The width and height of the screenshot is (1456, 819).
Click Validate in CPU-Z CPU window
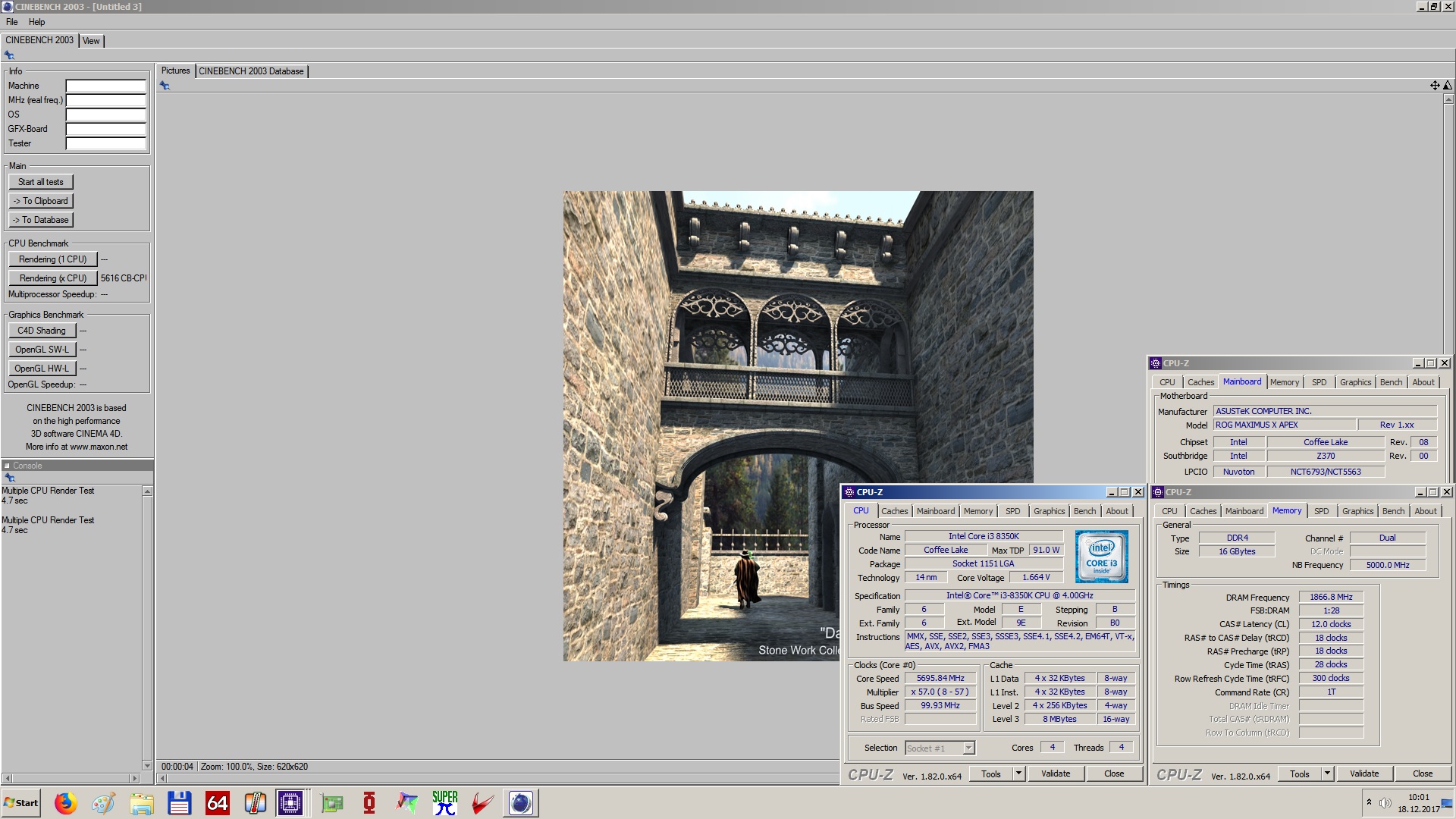click(x=1056, y=773)
